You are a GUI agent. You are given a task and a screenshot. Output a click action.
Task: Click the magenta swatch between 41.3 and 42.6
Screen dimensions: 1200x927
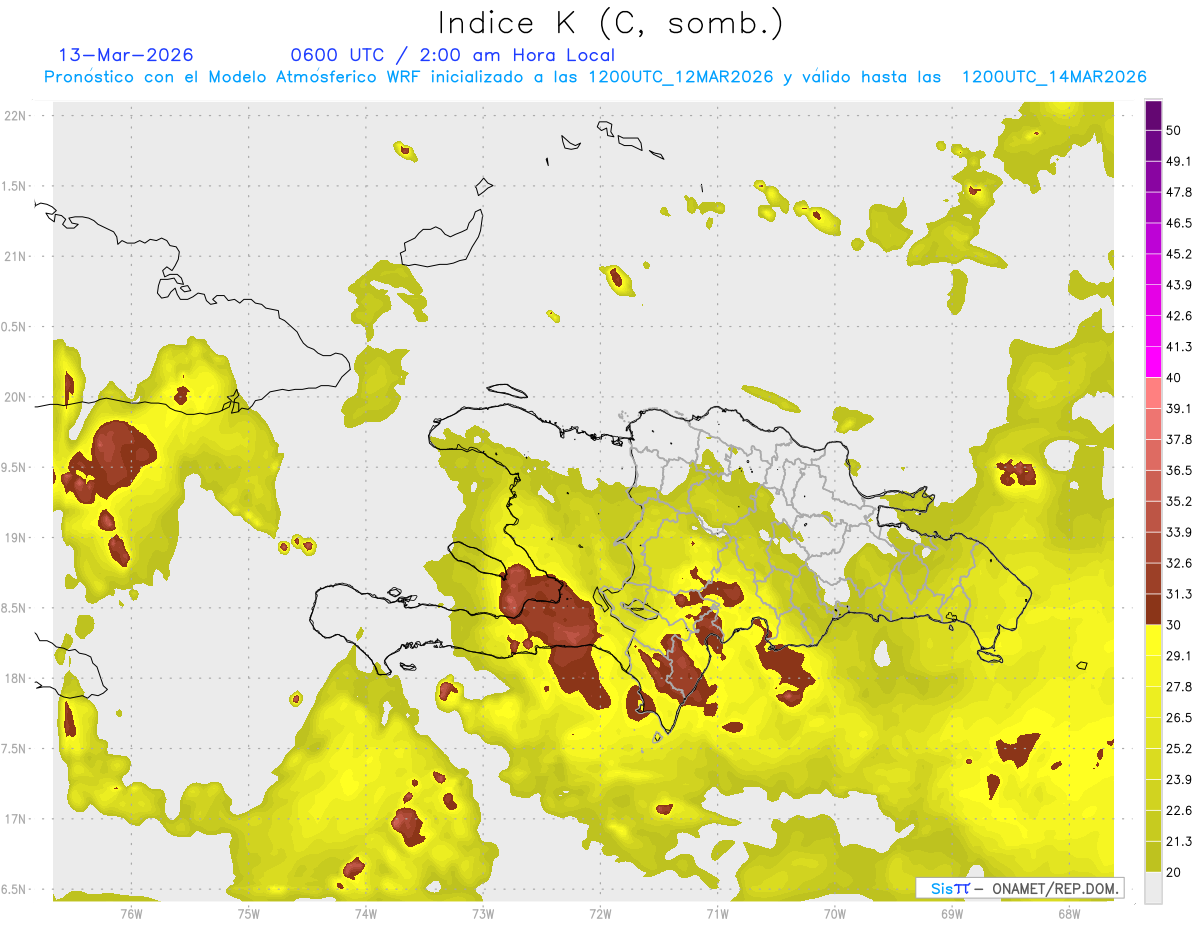pos(1153,331)
